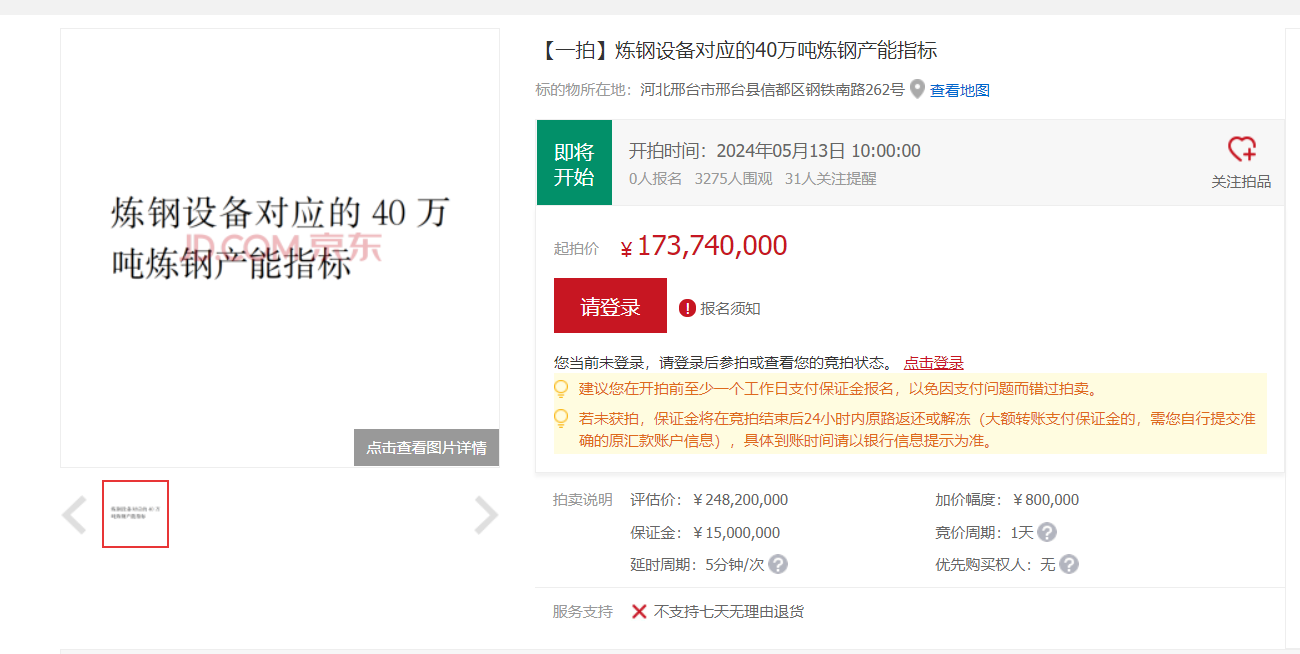Click the question mark beside 延时周期
This screenshot has height=654, width=1300.
[778, 564]
